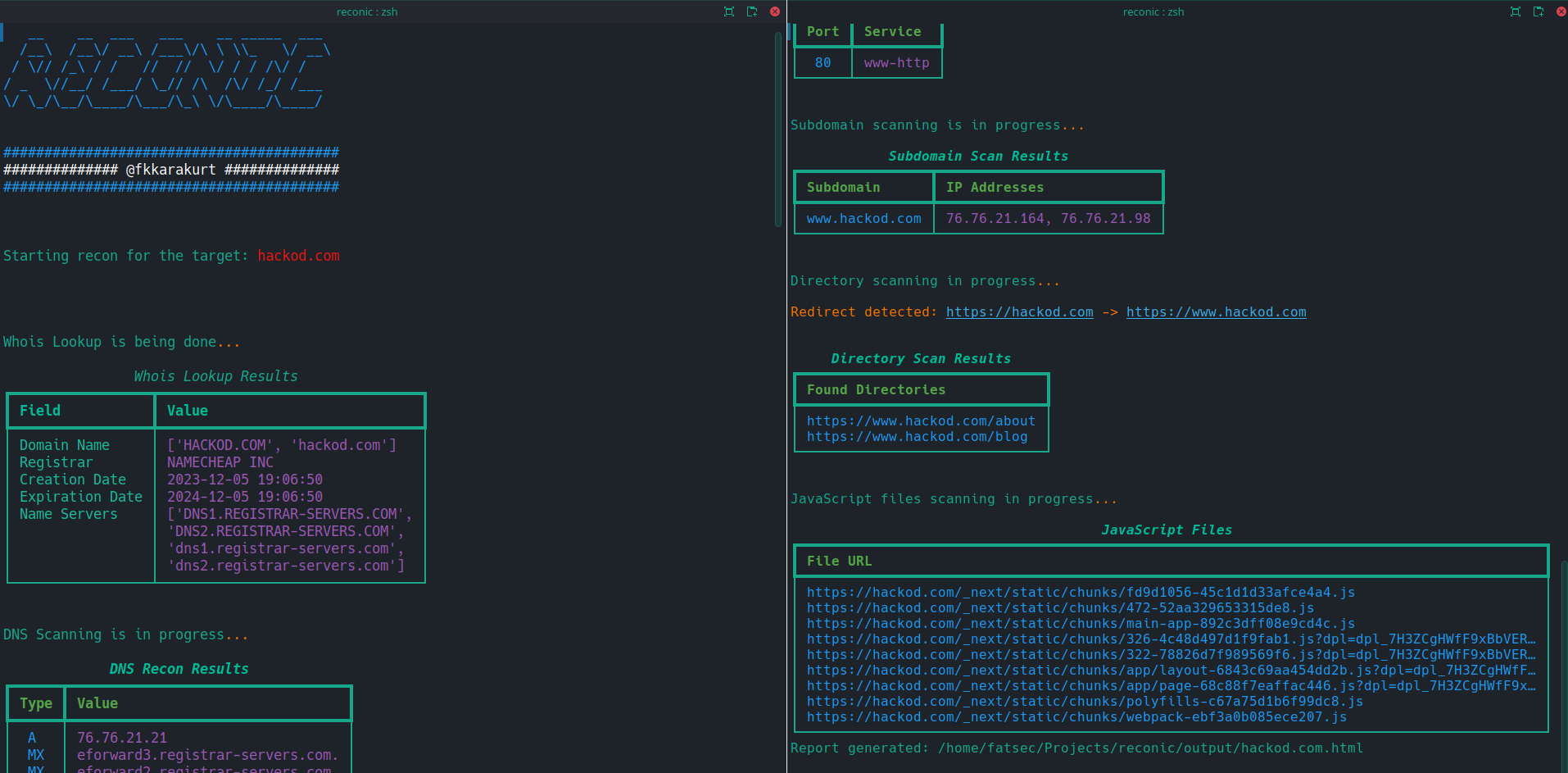Click the 'Service' column header
The width and height of the screenshot is (1568, 773).
[x=893, y=32]
